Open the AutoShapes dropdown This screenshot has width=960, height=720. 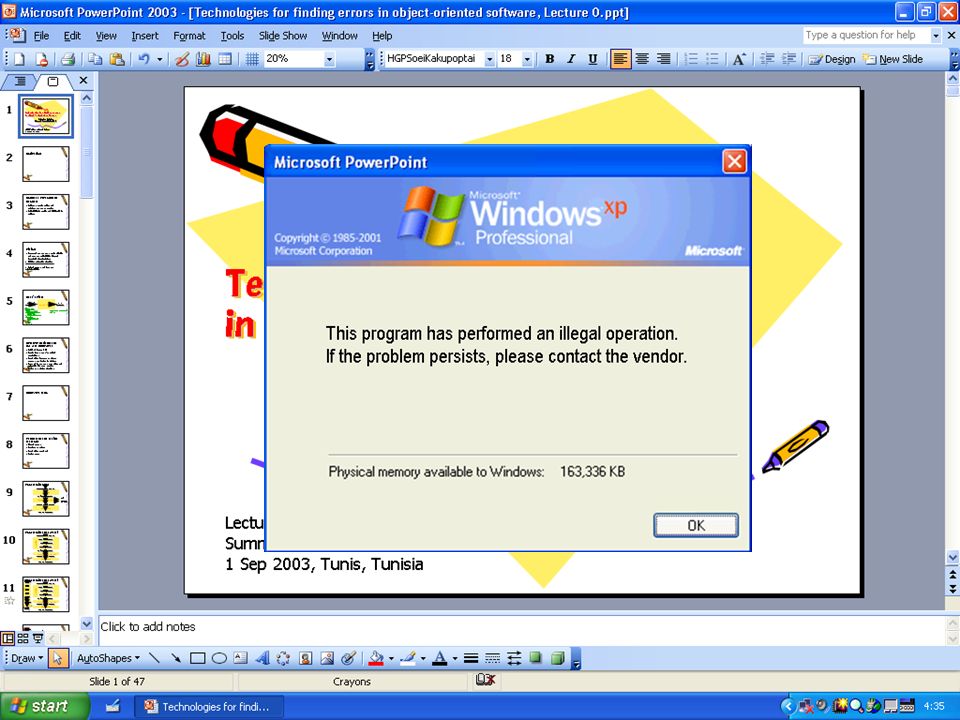coord(108,658)
